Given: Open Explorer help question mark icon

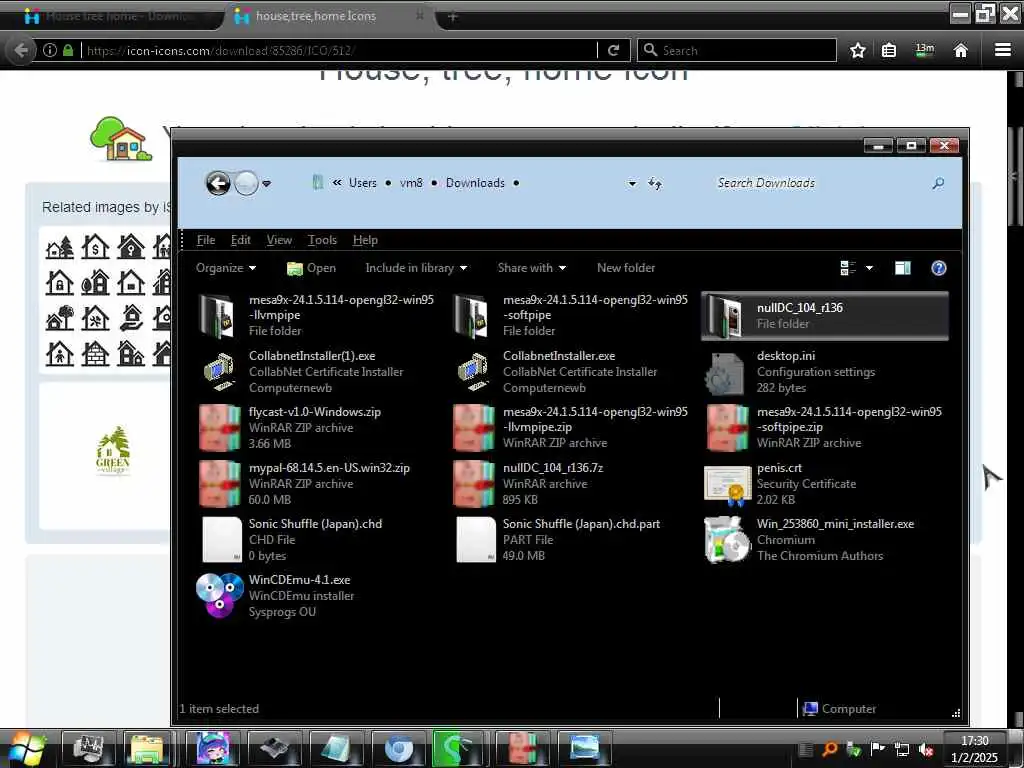Looking at the screenshot, I should click(938, 268).
